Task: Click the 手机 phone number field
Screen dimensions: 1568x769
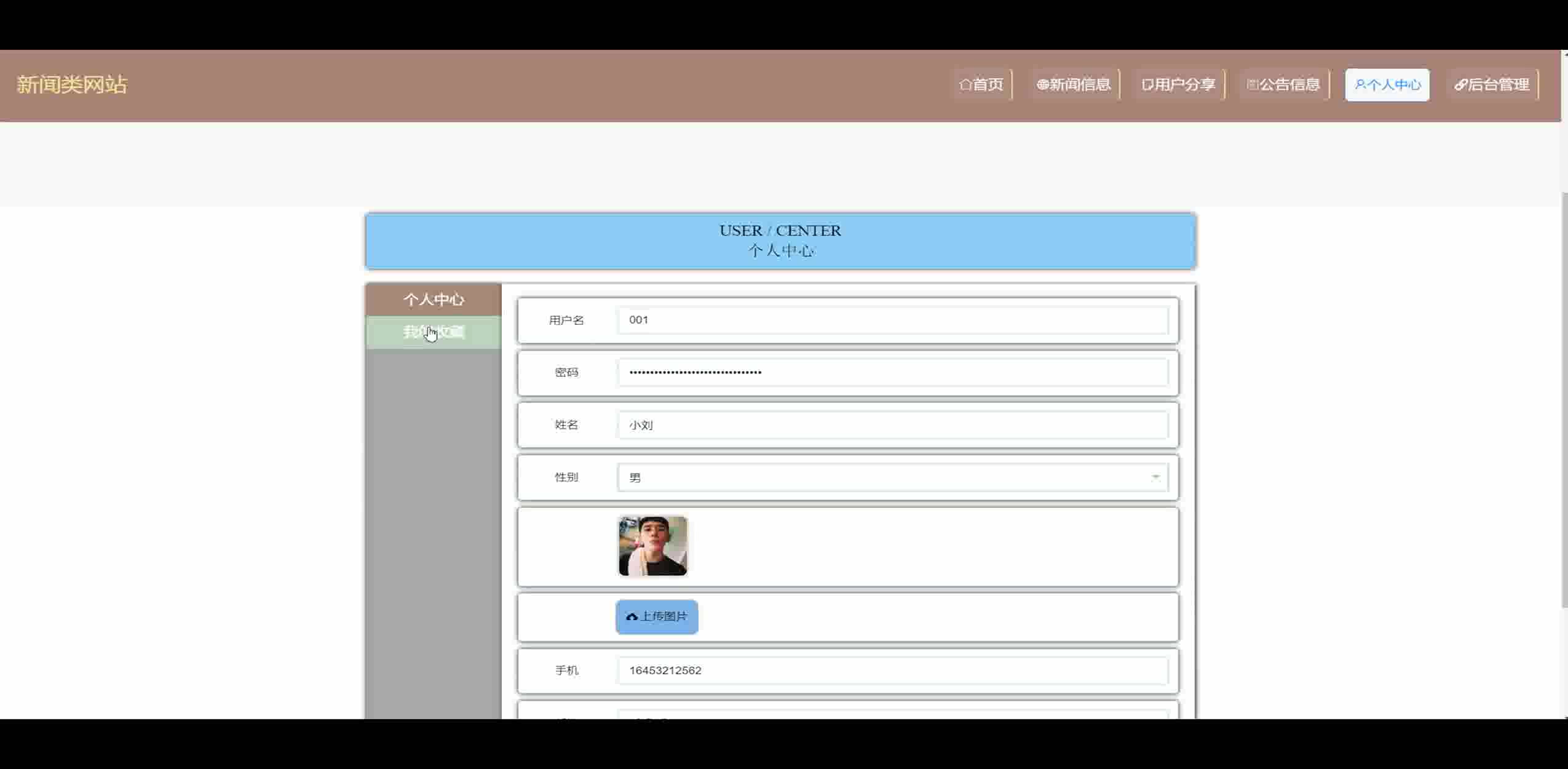Action: tap(892, 671)
